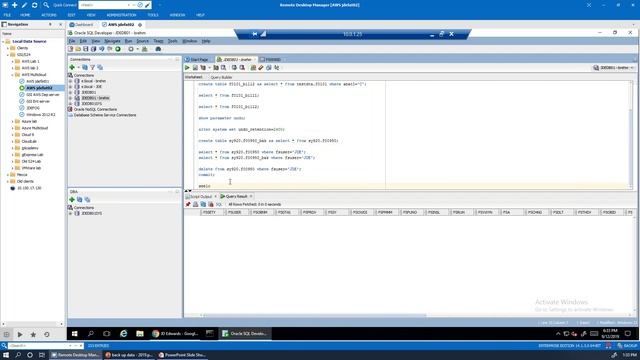
Task: Switch to the Start Page tab
Action: 199,60
